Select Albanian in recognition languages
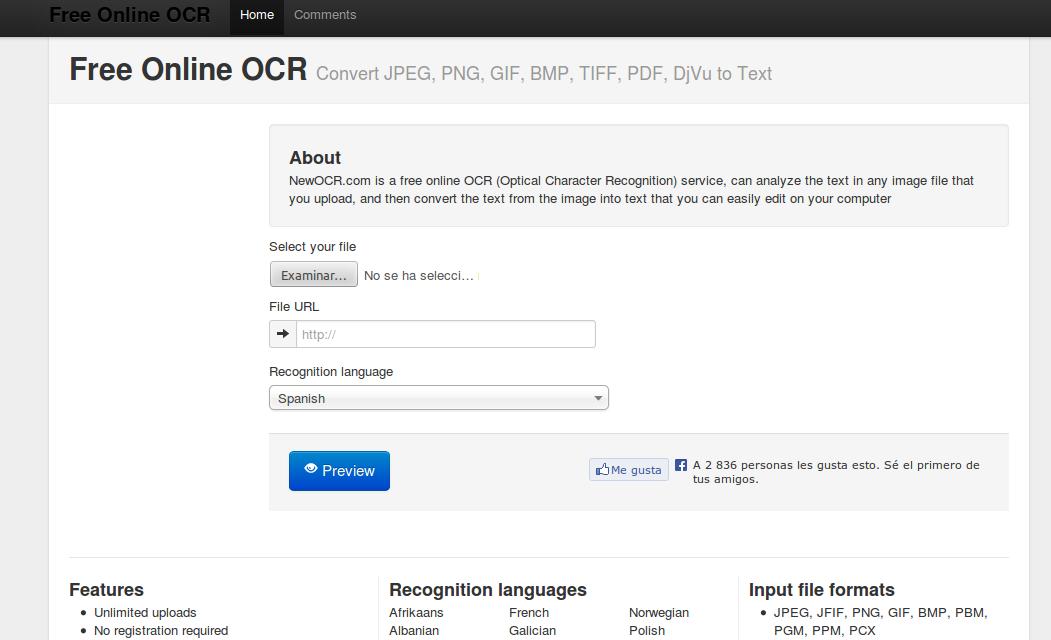Viewport: 1051px width, 640px height. [x=414, y=630]
